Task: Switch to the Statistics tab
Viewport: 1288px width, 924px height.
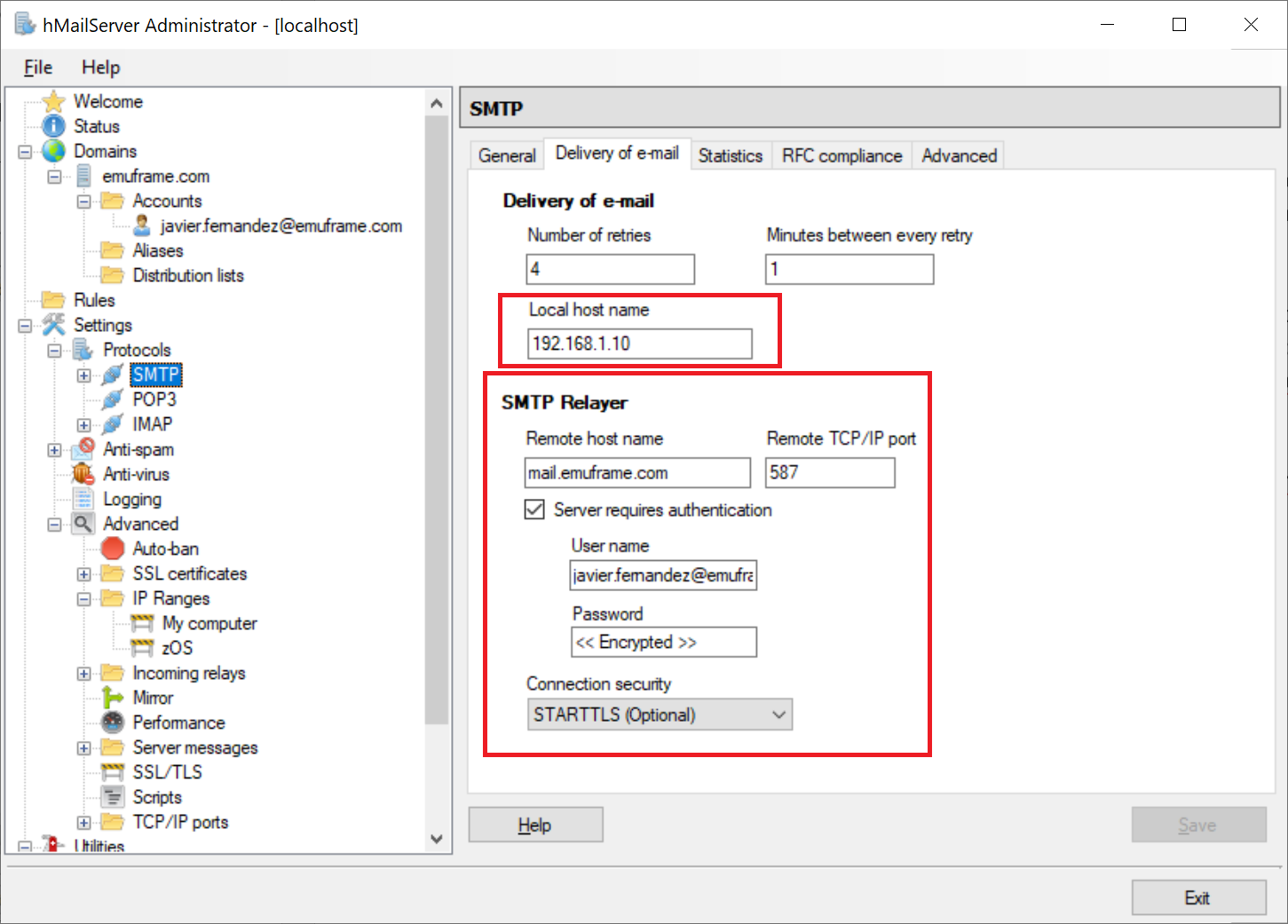Action: pos(730,155)
